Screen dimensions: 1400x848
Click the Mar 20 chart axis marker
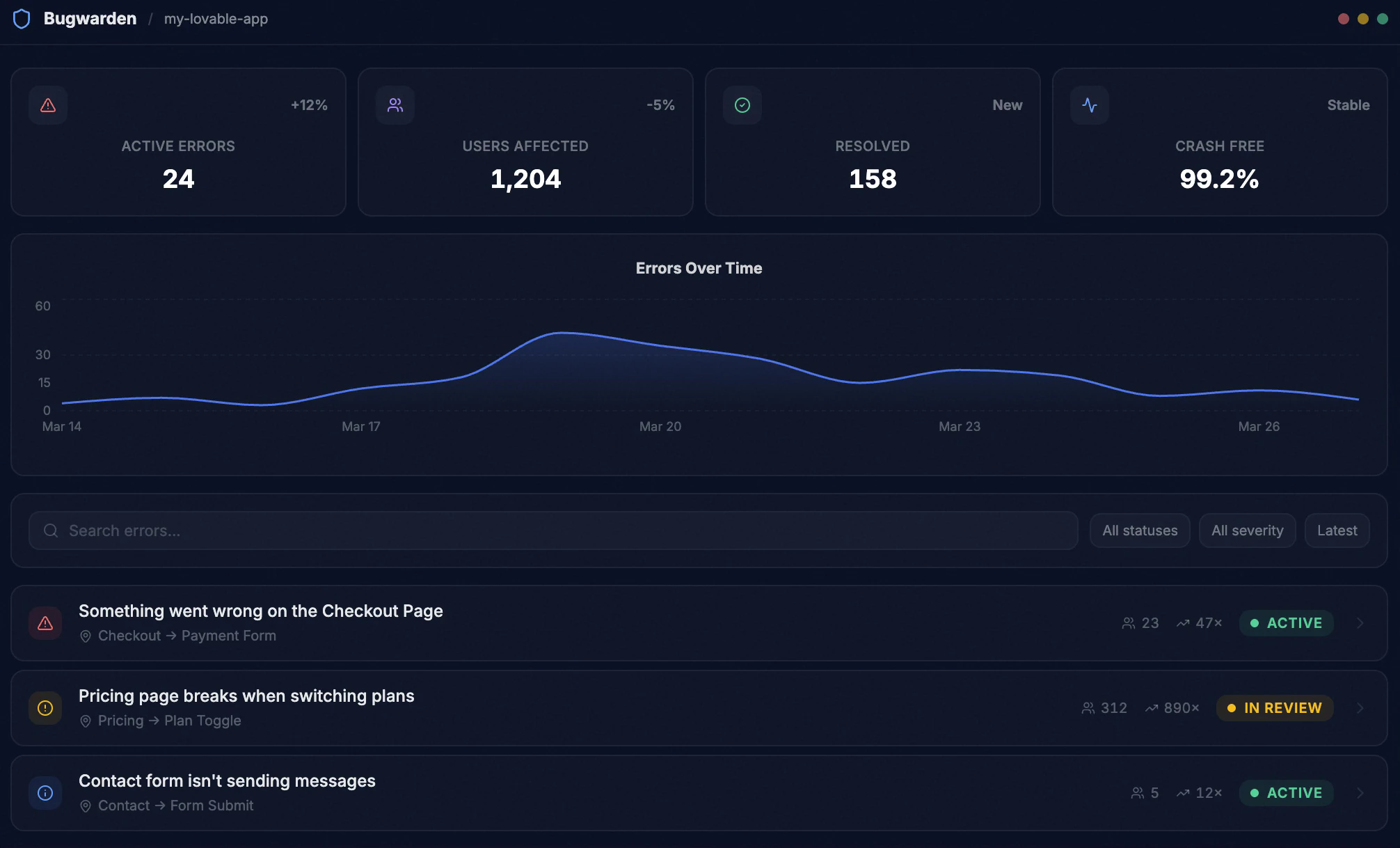[660, 426]
